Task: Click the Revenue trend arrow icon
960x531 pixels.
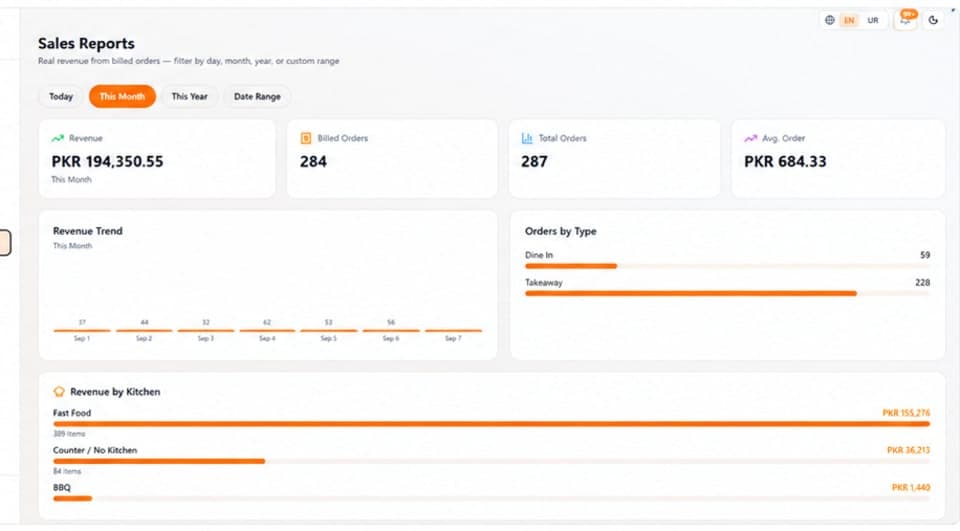Action: tap(58, 138)
